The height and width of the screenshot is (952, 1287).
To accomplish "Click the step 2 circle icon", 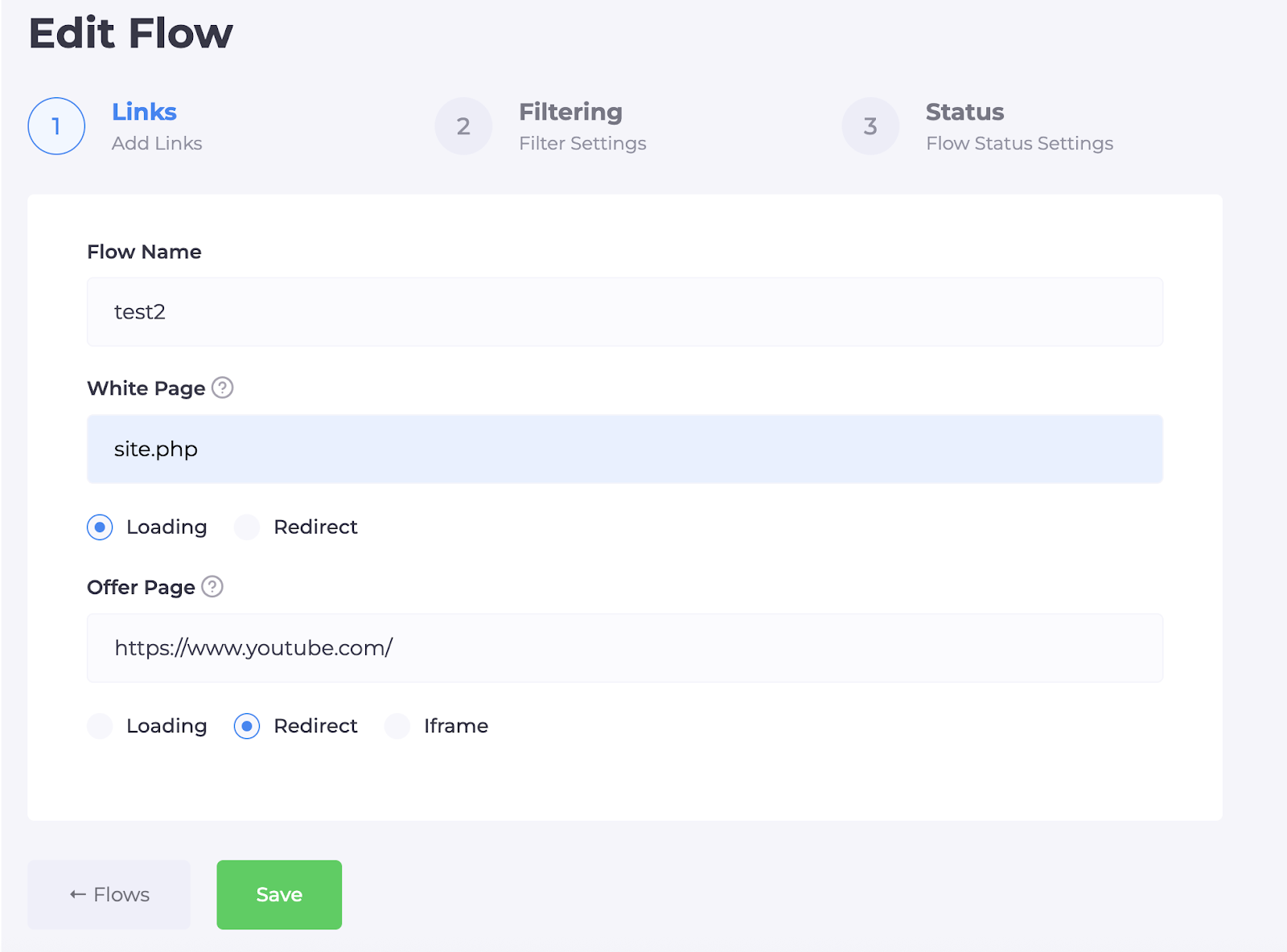I will pos(463,126).
